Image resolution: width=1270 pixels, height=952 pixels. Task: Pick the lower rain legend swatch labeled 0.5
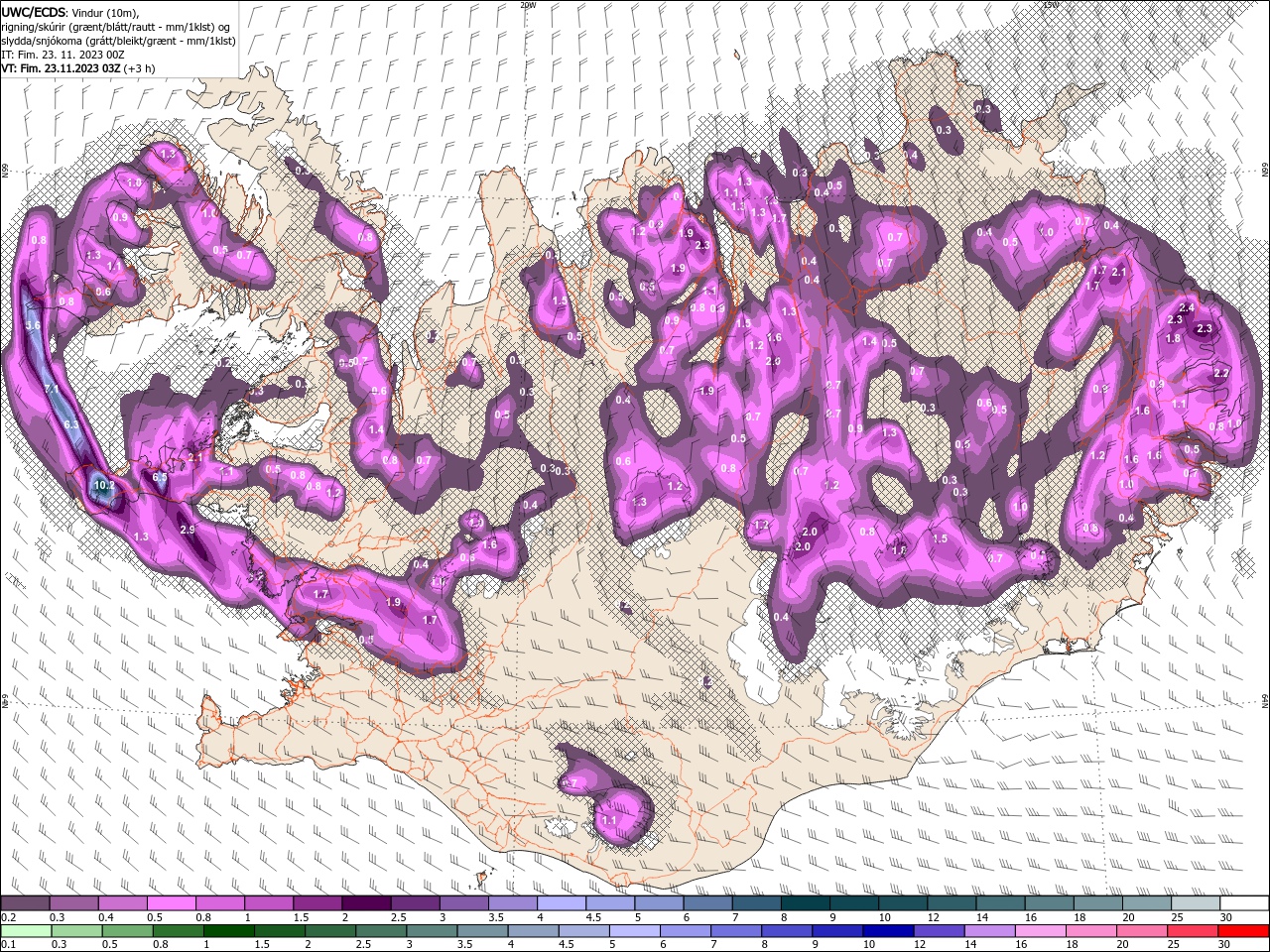(x=126, y=931)
